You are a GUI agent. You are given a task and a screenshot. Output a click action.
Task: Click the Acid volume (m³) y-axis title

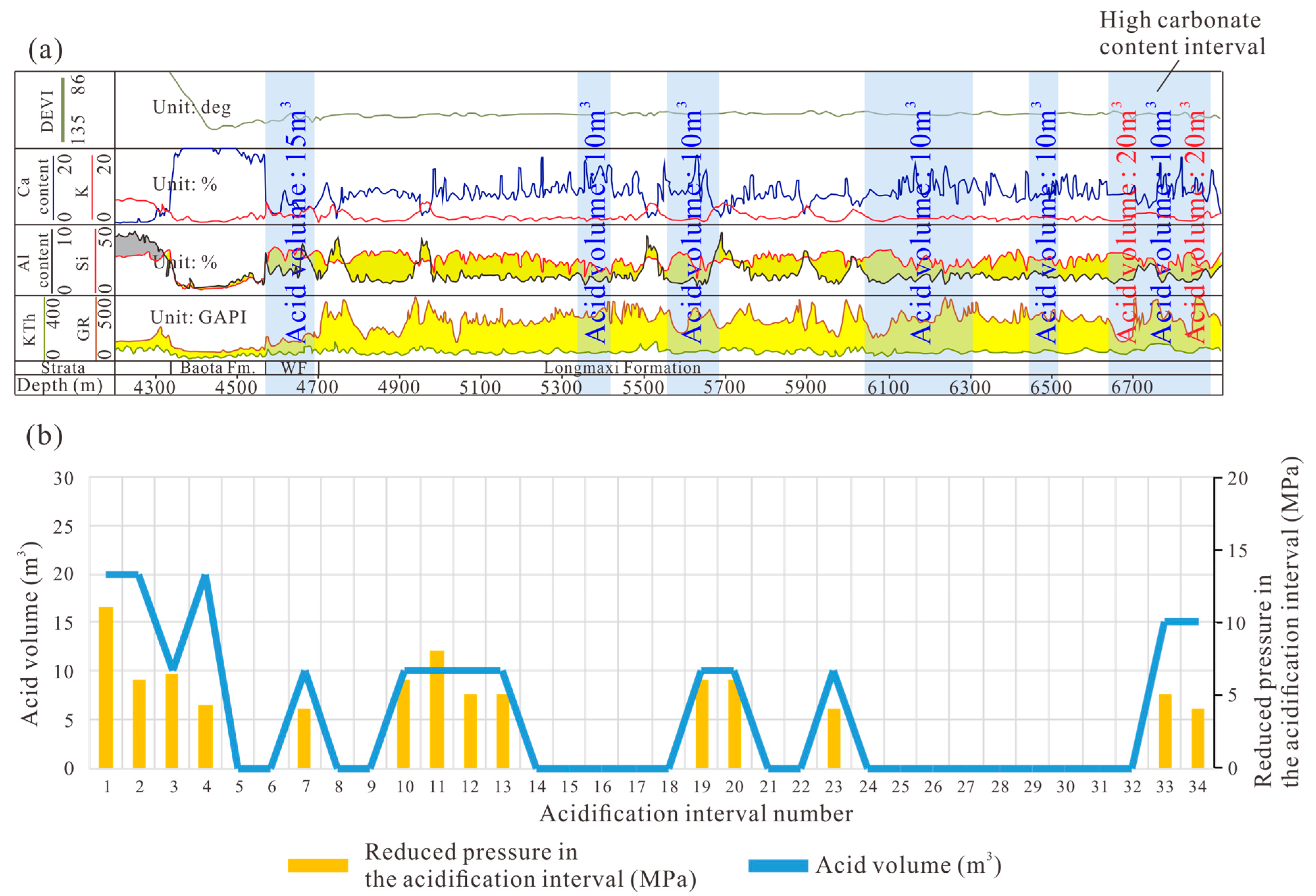tap(29, 633)
